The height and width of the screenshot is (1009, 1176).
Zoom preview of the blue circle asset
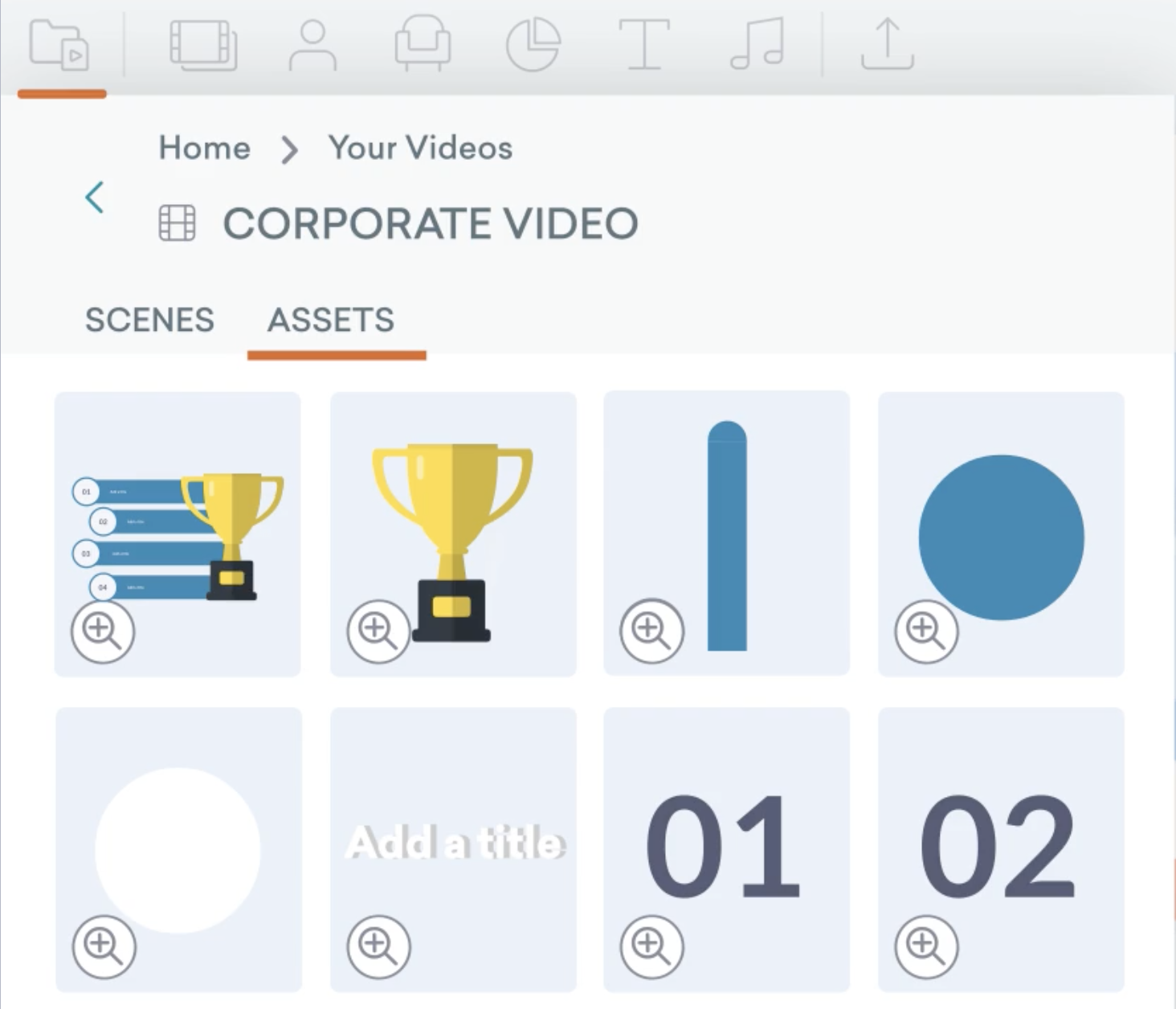coord(926,630)
